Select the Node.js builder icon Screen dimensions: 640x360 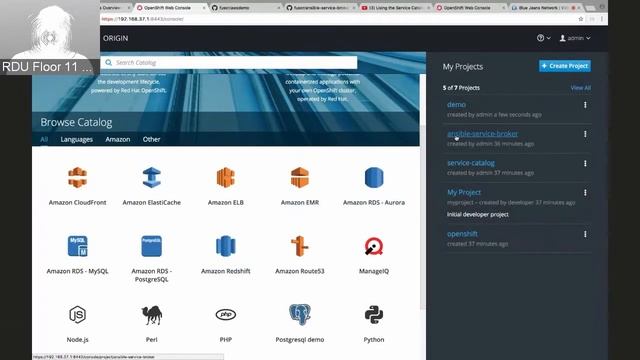pyautogui.click(x=78, y=315)
